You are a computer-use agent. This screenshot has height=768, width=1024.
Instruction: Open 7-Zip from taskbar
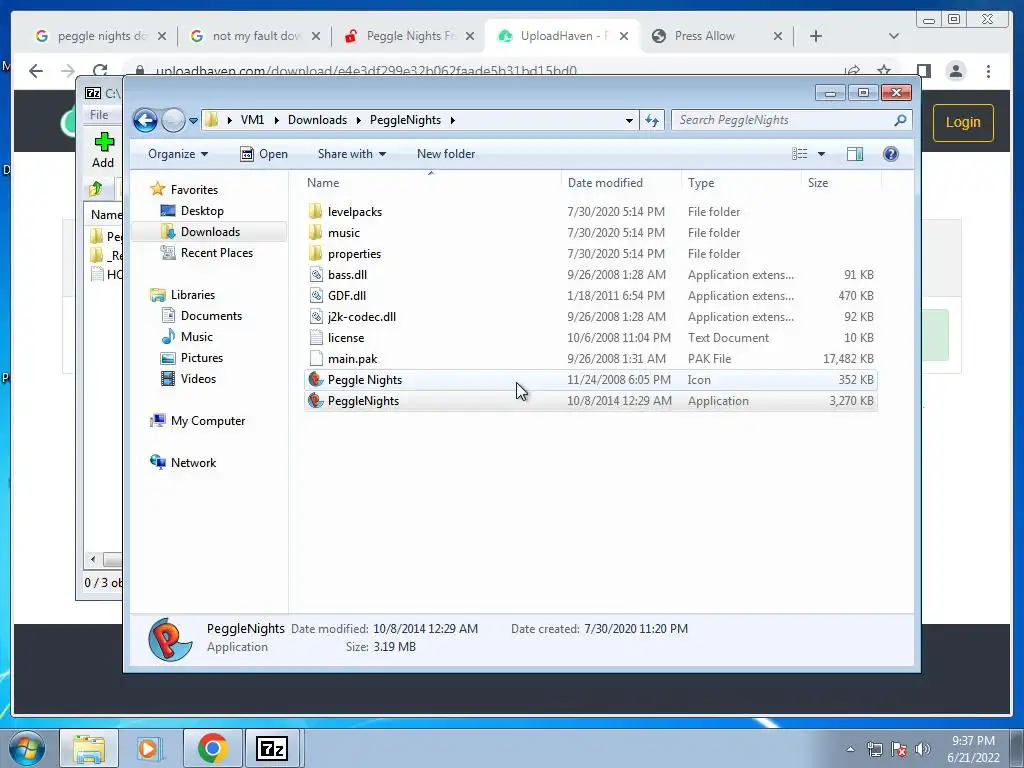coord(272,748)
